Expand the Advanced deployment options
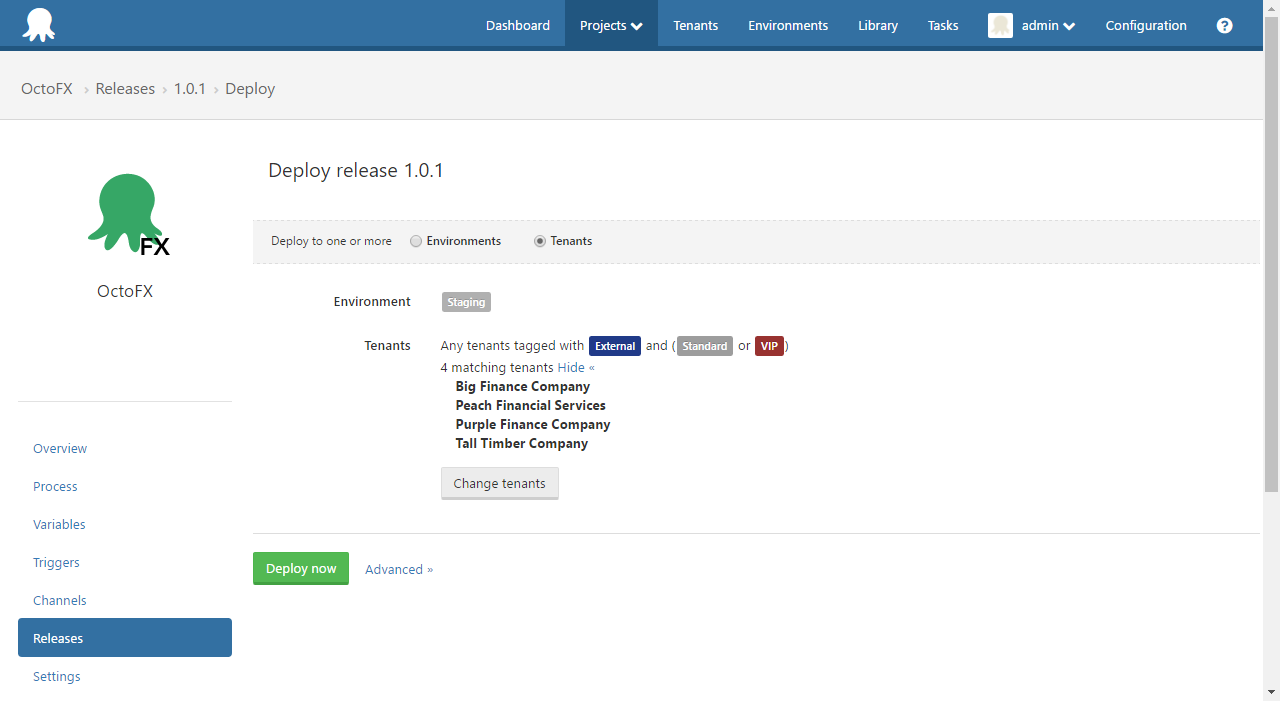 point(398,569)
